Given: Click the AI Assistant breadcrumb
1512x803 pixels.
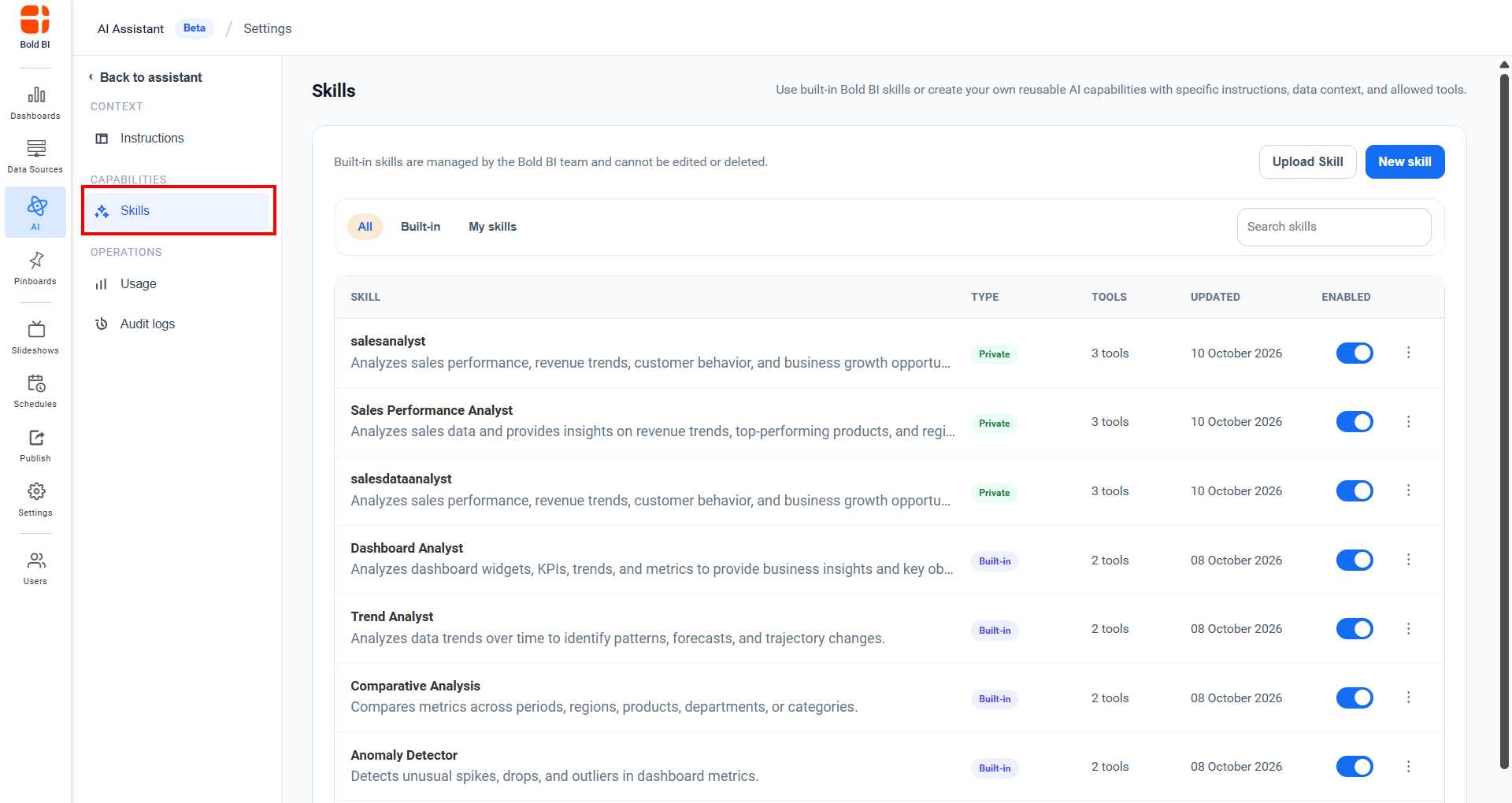Looking at the screenshot, I should (x=131, y=29).
